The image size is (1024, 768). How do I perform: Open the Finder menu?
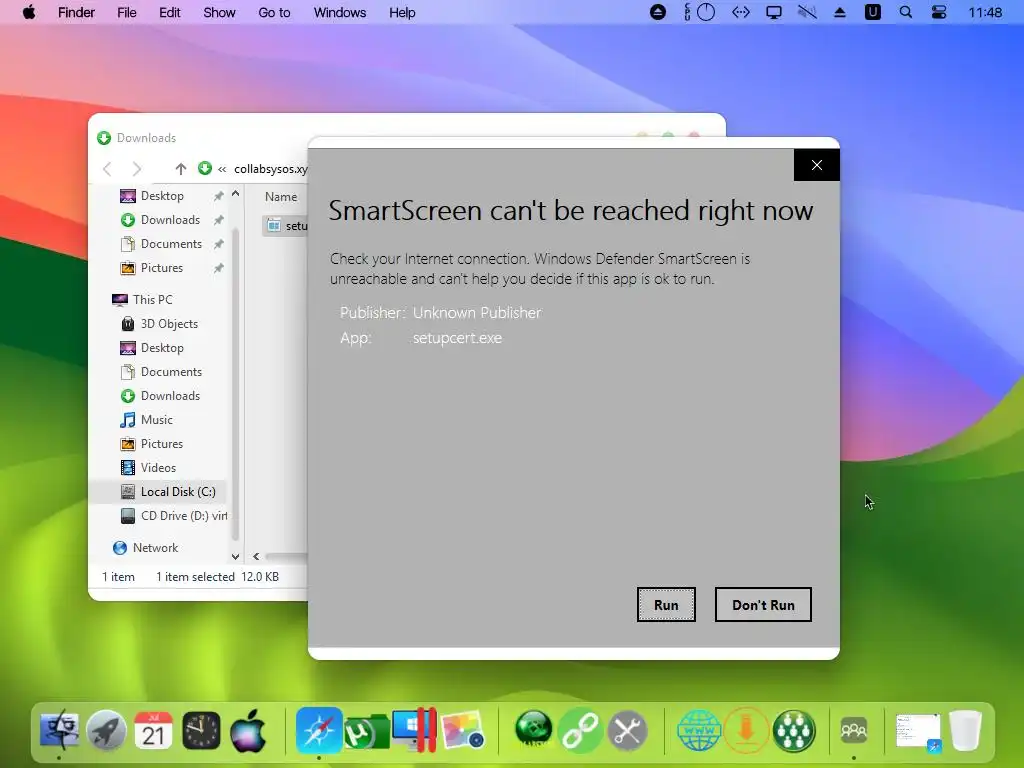tap(76, 12)
